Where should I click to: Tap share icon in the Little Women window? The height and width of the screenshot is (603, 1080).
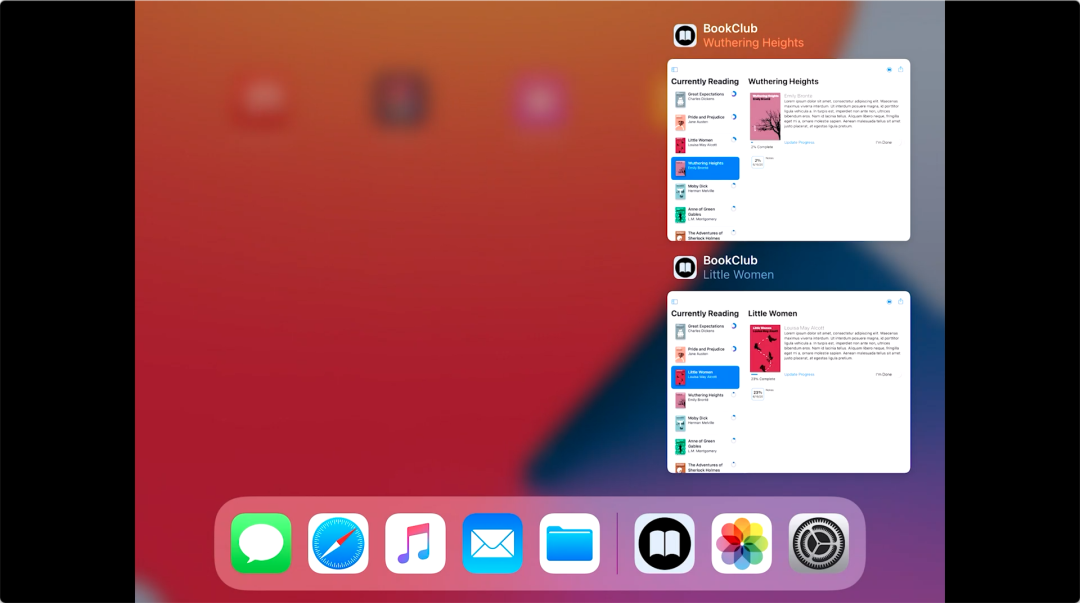coord(900,301)
